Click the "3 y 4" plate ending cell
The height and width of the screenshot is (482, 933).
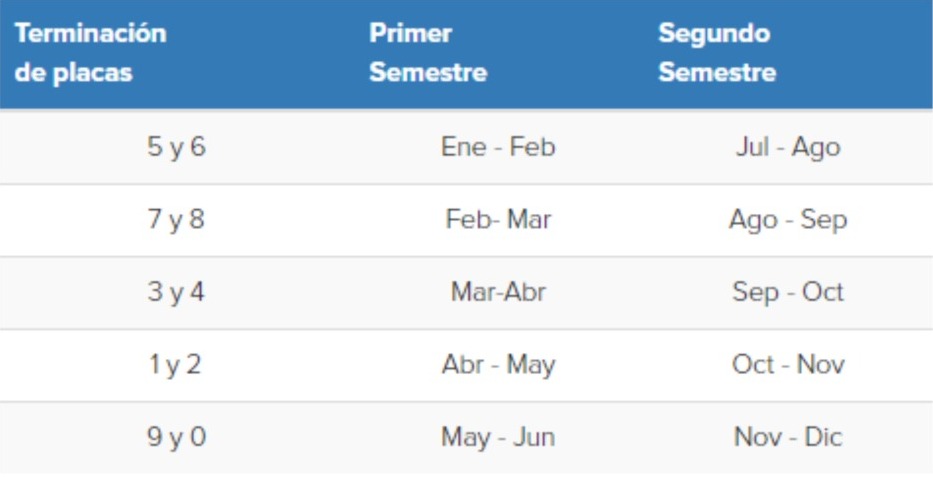tap(176, 292)
